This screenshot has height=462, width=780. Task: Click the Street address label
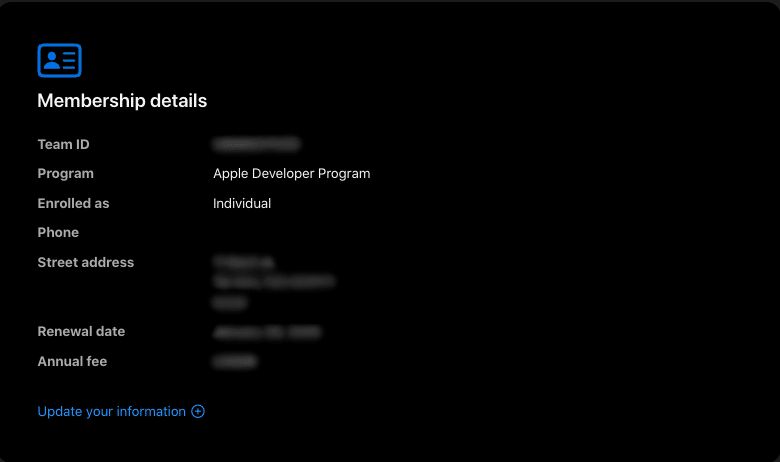[x=85, y=262]
